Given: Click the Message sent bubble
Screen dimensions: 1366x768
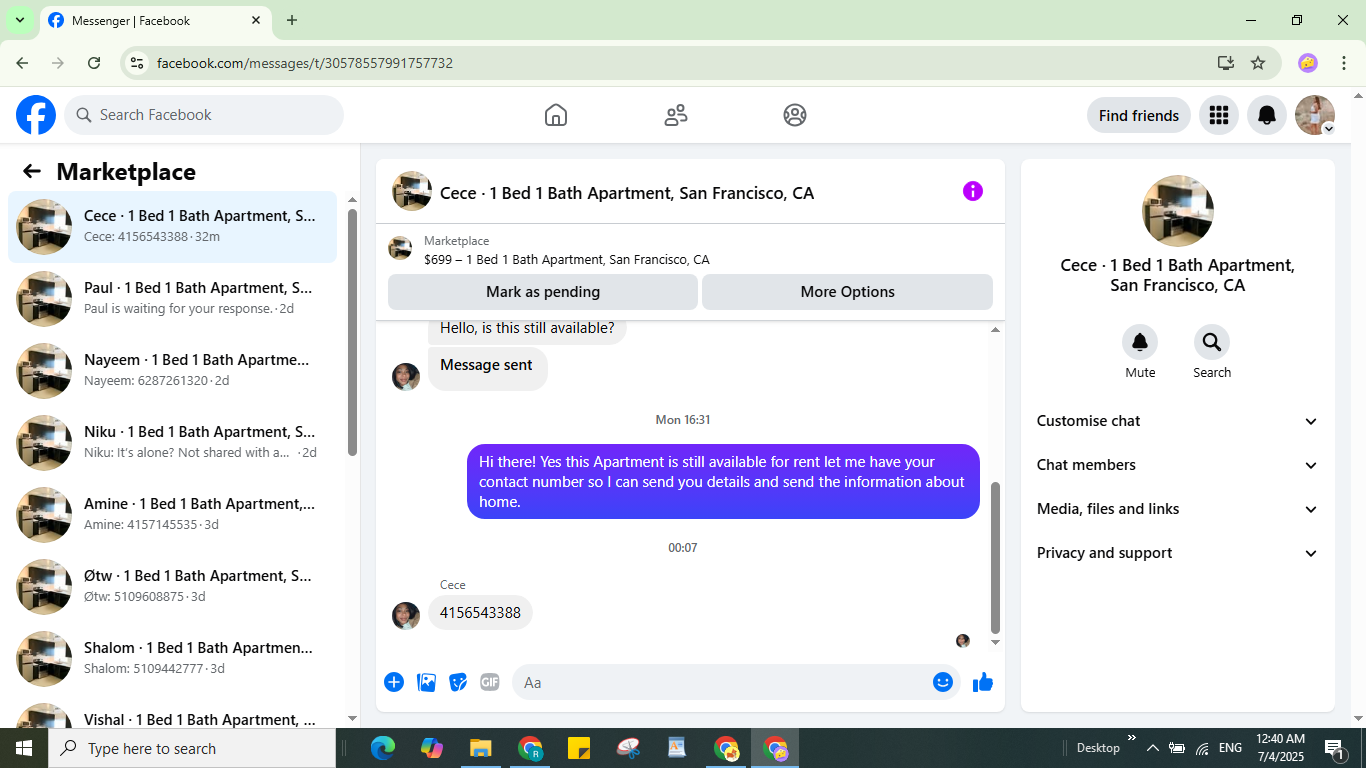Looking at the screenshot, I should coord(487,366).
